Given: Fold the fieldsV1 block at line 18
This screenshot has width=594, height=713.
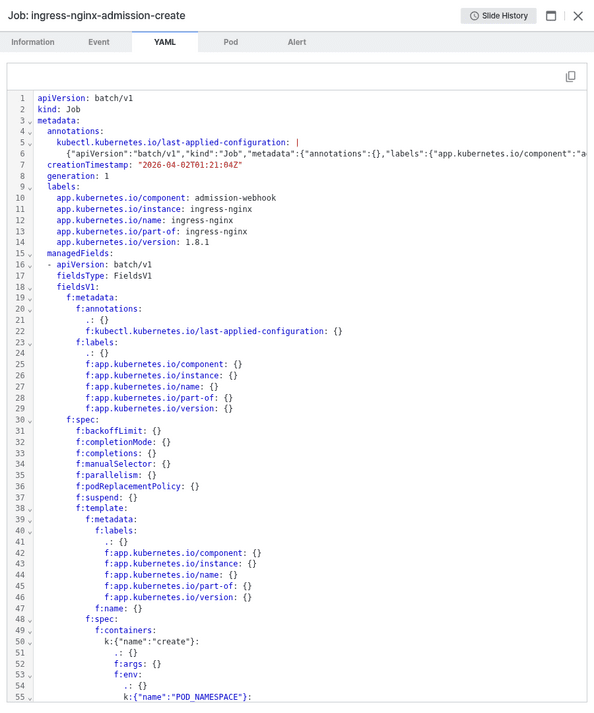Looking at the screenshot, I should 30,288.
